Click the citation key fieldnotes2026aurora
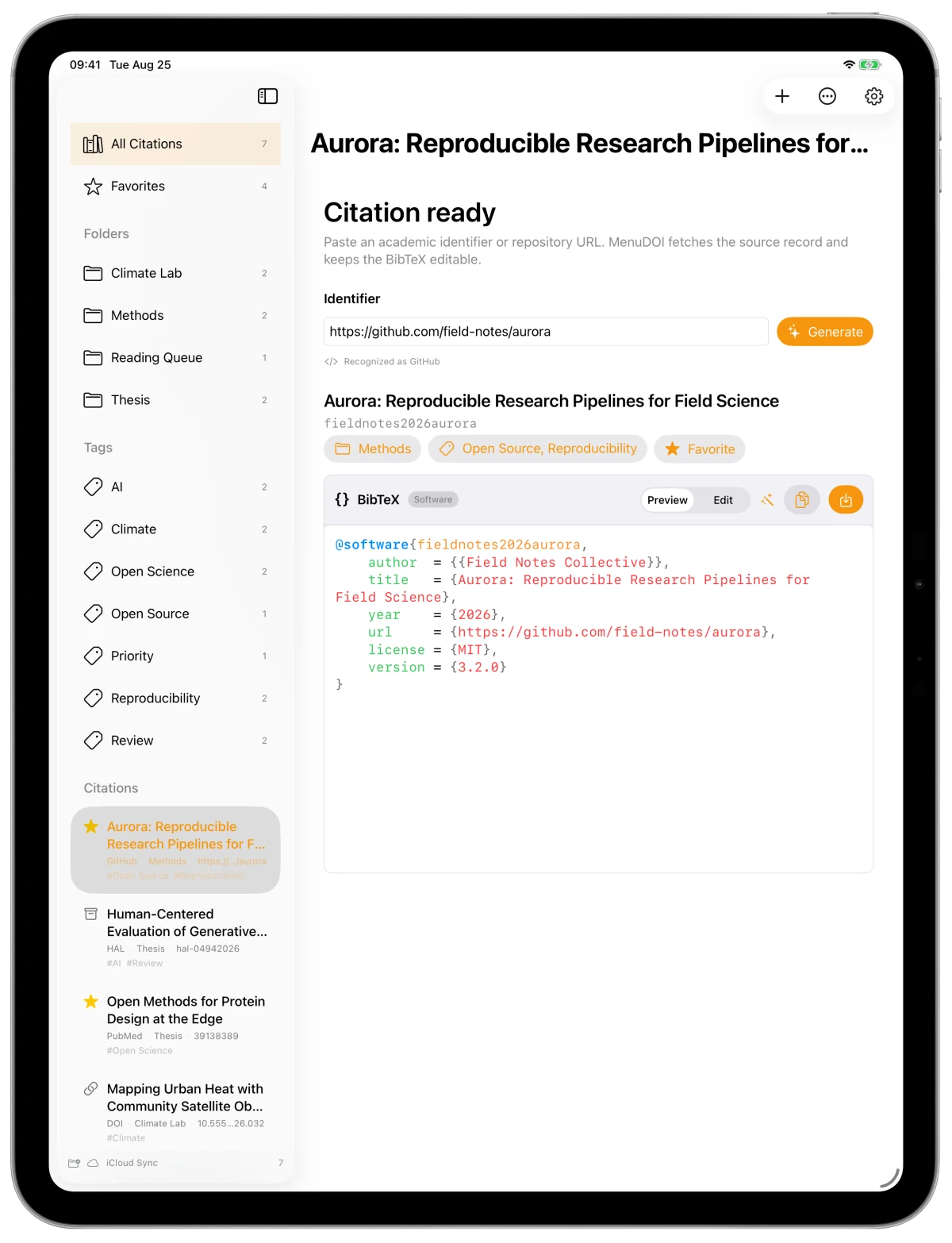 pyautogui.click(x=400, y=424)
